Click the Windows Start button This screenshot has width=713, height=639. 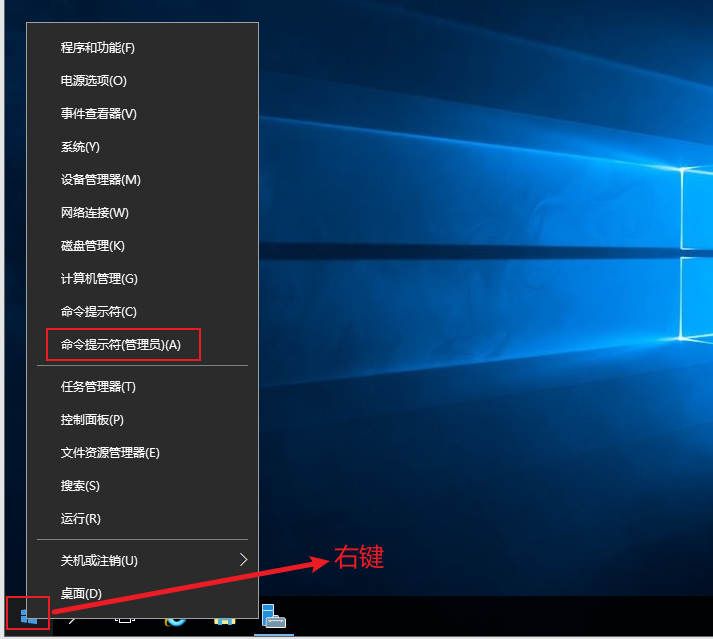tap(28, 616)
